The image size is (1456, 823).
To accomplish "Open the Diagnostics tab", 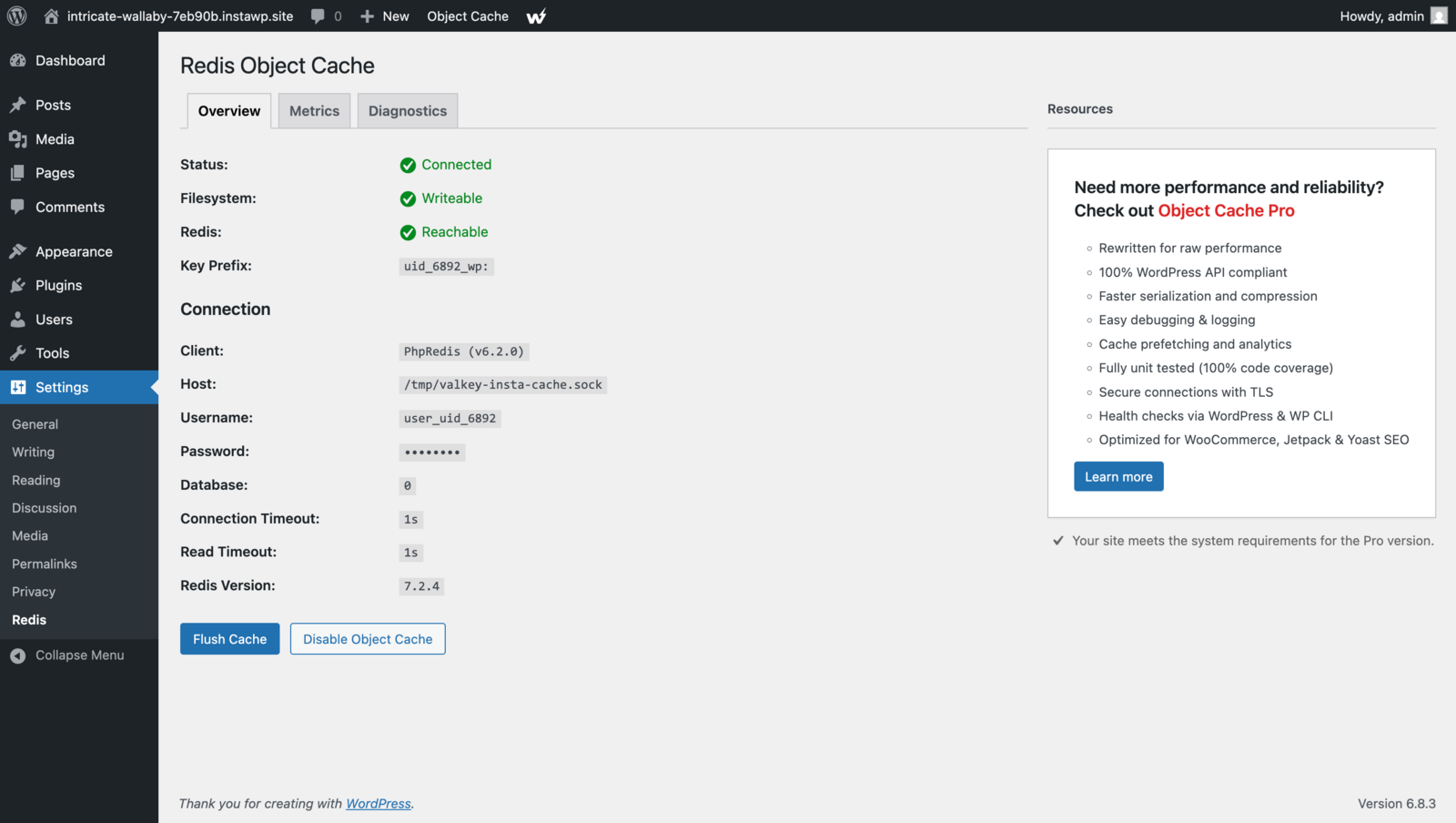I will click(408, 111).
